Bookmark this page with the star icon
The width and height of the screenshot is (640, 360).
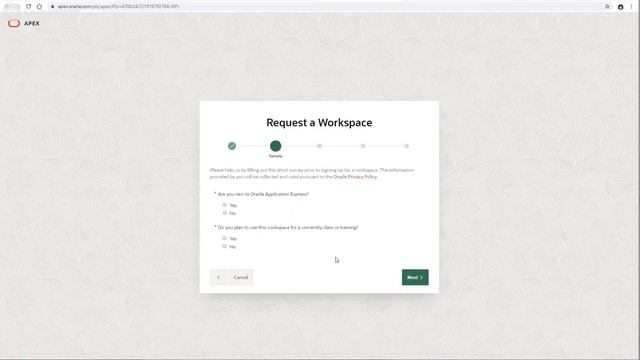[607, 7]
